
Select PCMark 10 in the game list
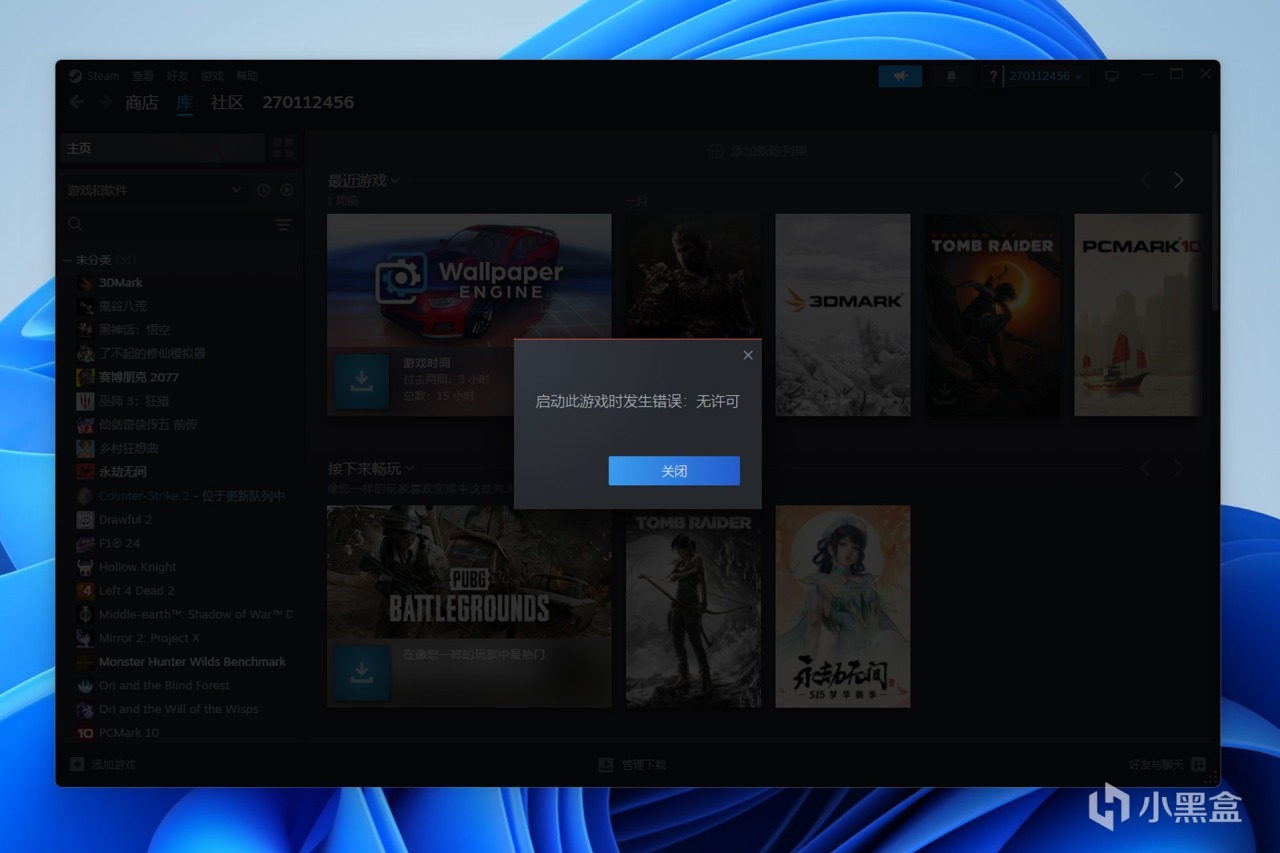(x=128, y=733)
